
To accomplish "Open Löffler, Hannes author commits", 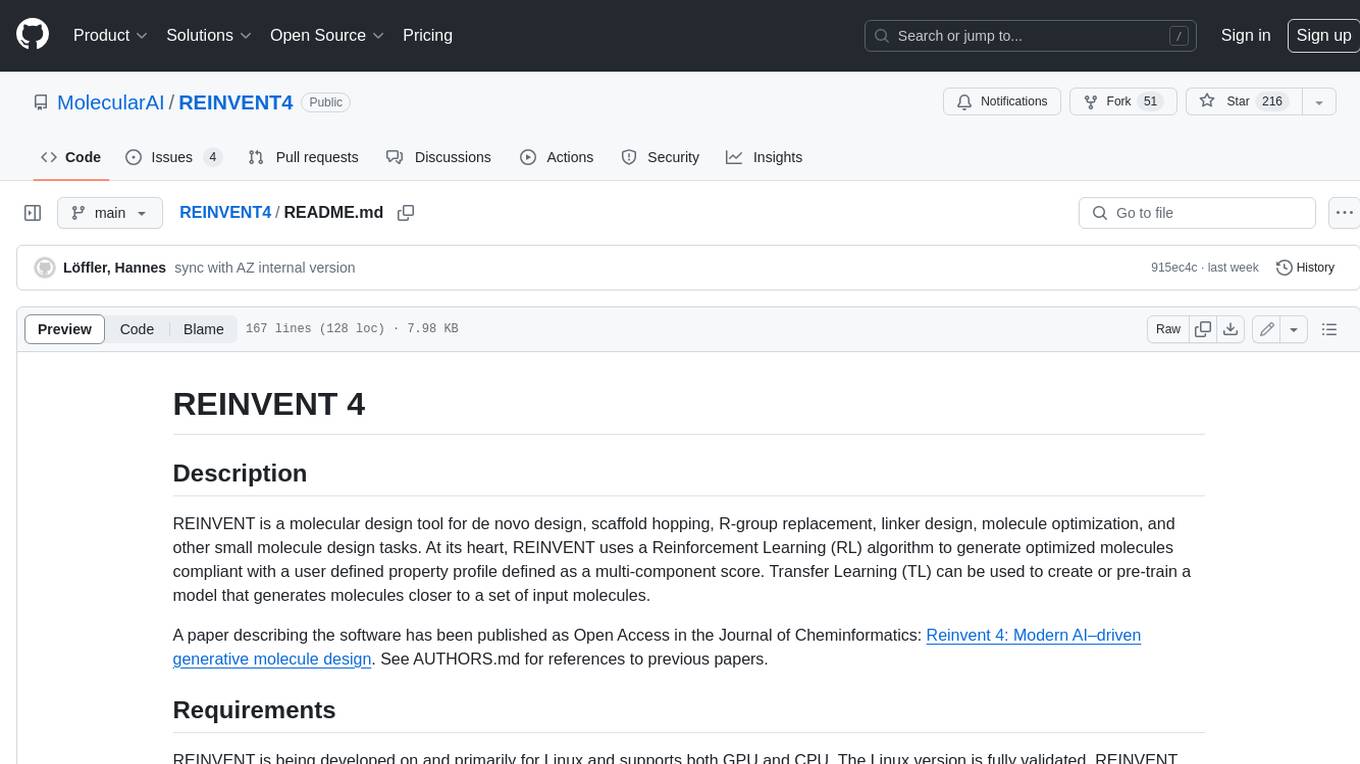I will [114, 267].
